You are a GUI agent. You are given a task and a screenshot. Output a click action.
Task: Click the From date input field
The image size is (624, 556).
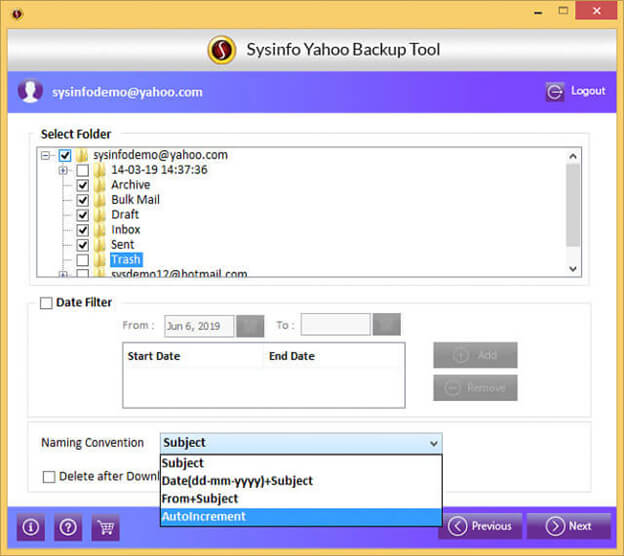(199, 326)
